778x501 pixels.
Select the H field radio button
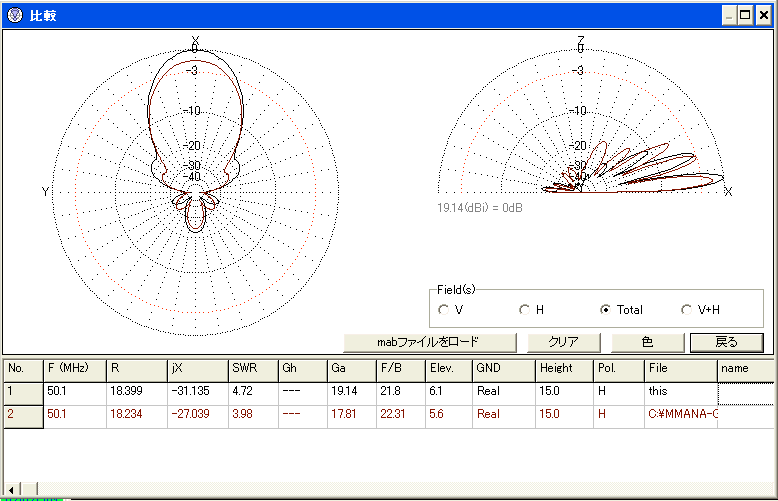(x=524, y=310)
